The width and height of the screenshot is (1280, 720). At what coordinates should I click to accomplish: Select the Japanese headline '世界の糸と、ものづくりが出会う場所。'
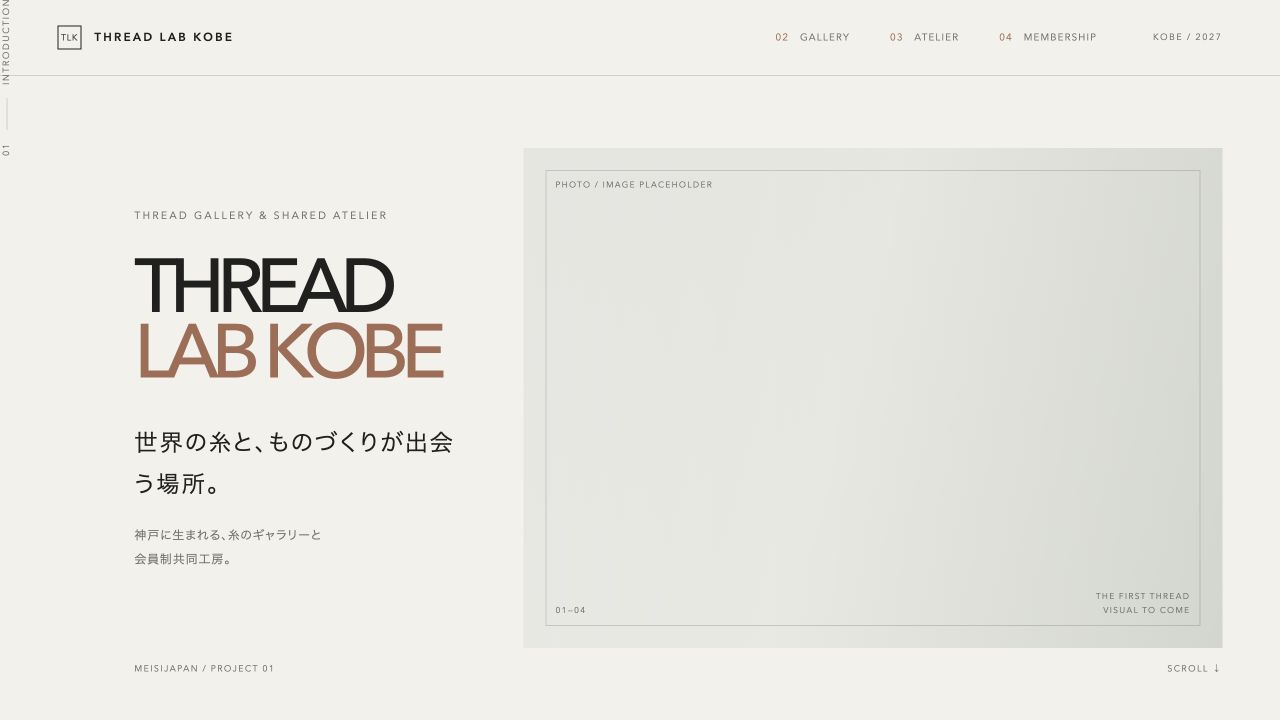[294, 463]
